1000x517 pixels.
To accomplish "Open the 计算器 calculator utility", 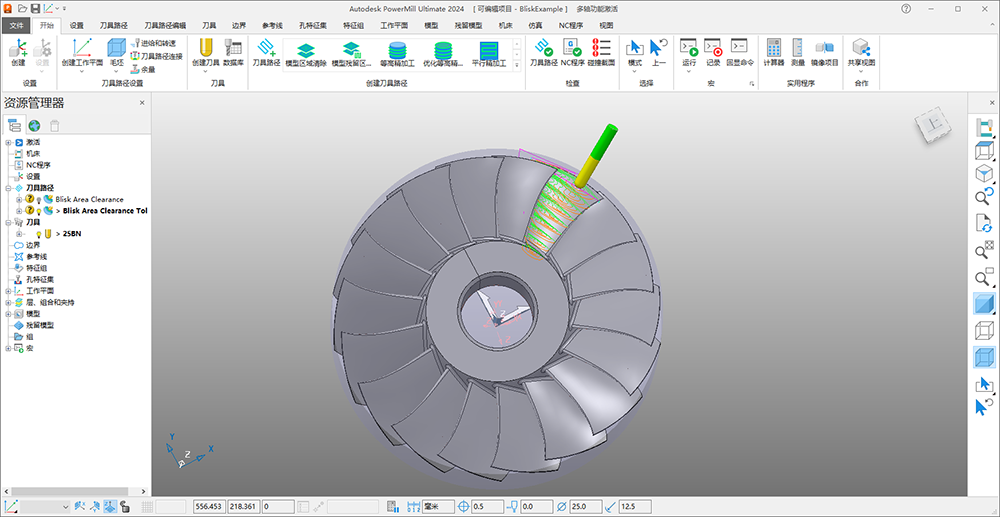I will (773, 49).
